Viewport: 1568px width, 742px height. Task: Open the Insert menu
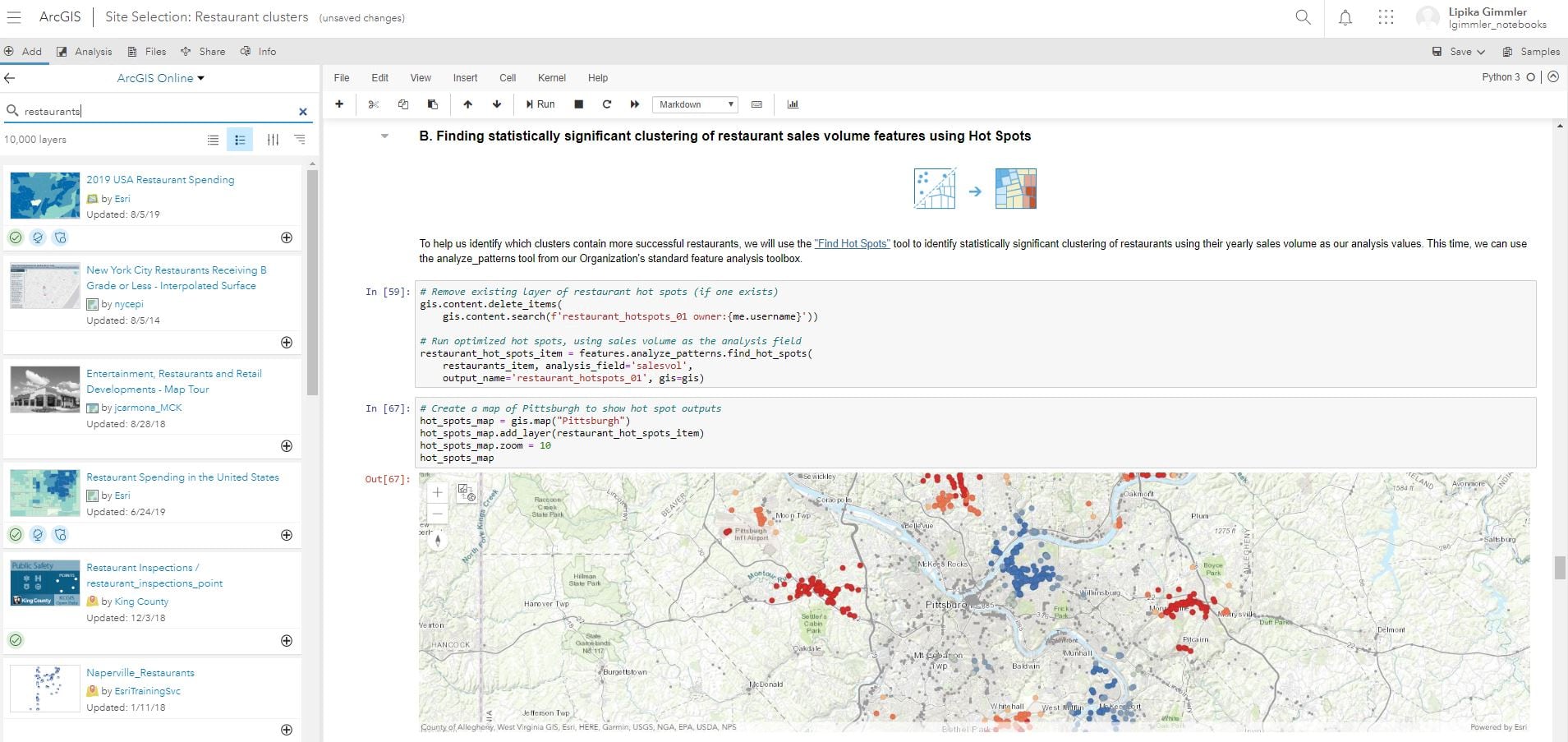[465, 78]
